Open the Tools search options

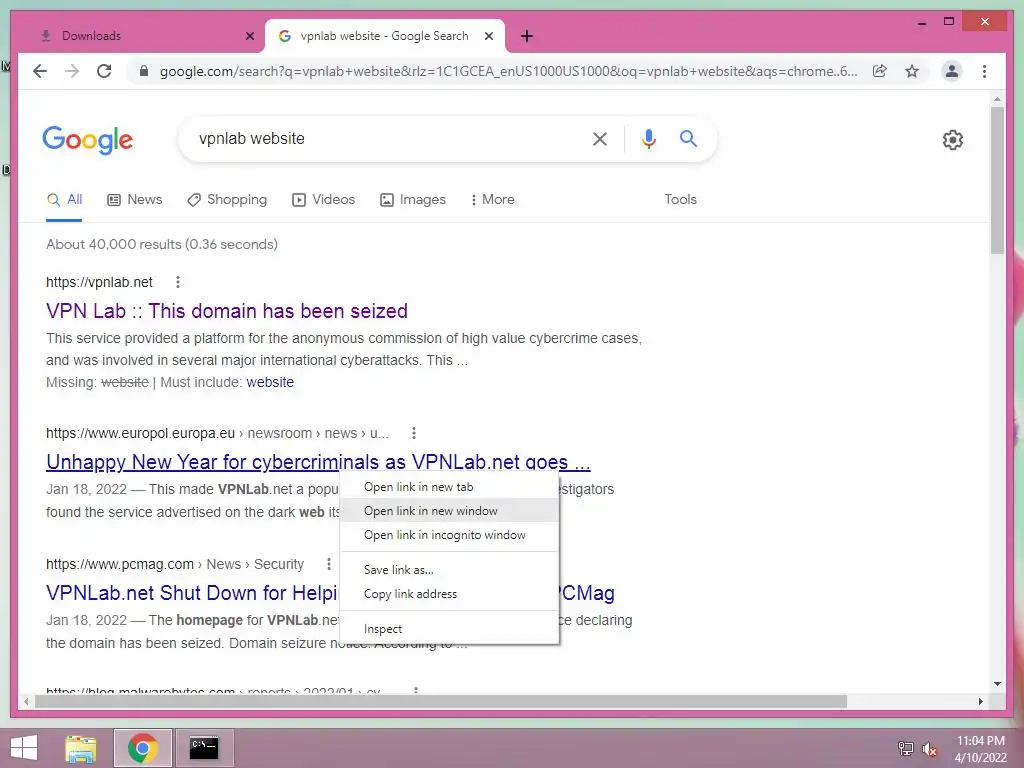(680, 199)
